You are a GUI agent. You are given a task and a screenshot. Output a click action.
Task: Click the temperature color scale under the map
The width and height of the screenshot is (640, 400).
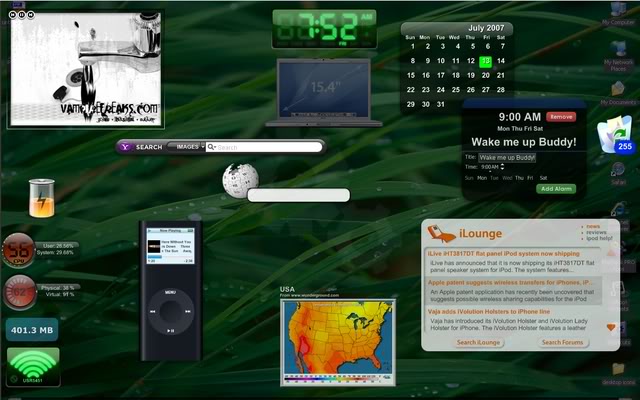(x=338, y=379)
